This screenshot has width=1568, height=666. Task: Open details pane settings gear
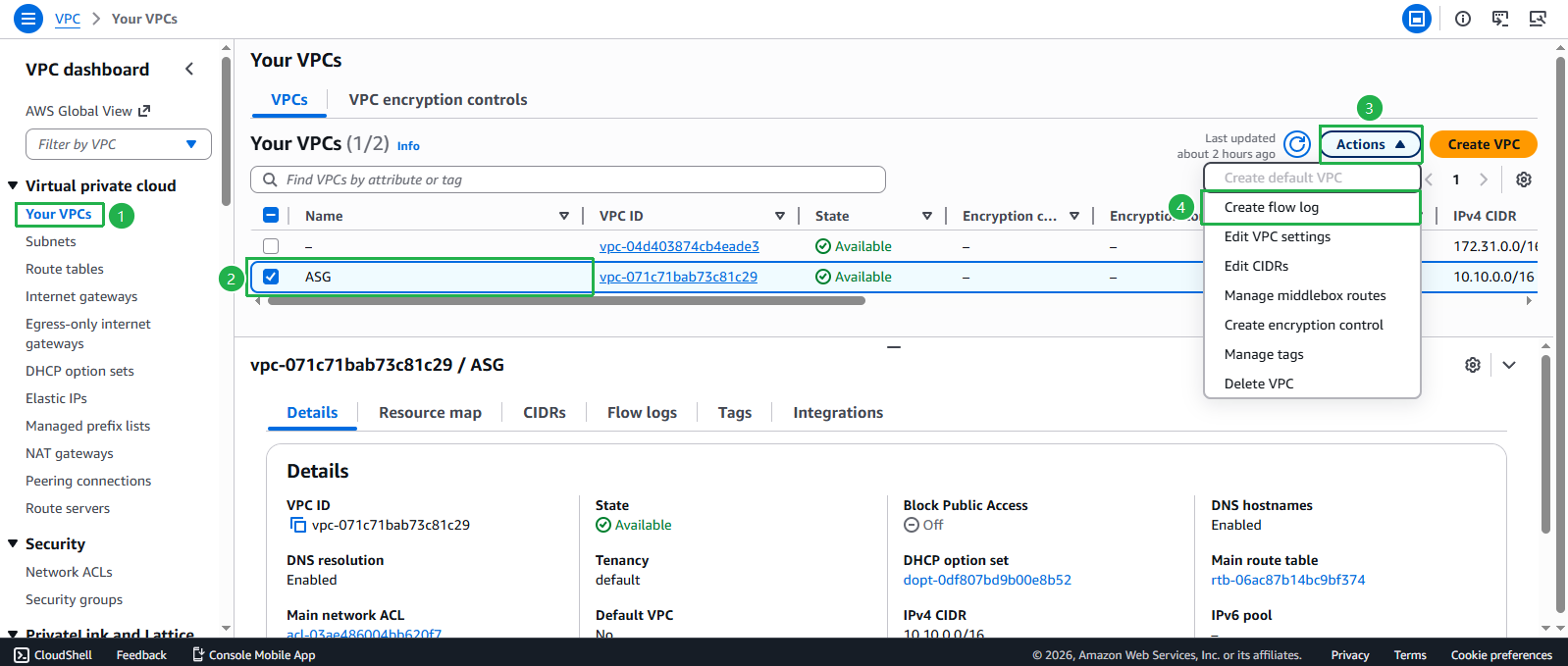1473,365
